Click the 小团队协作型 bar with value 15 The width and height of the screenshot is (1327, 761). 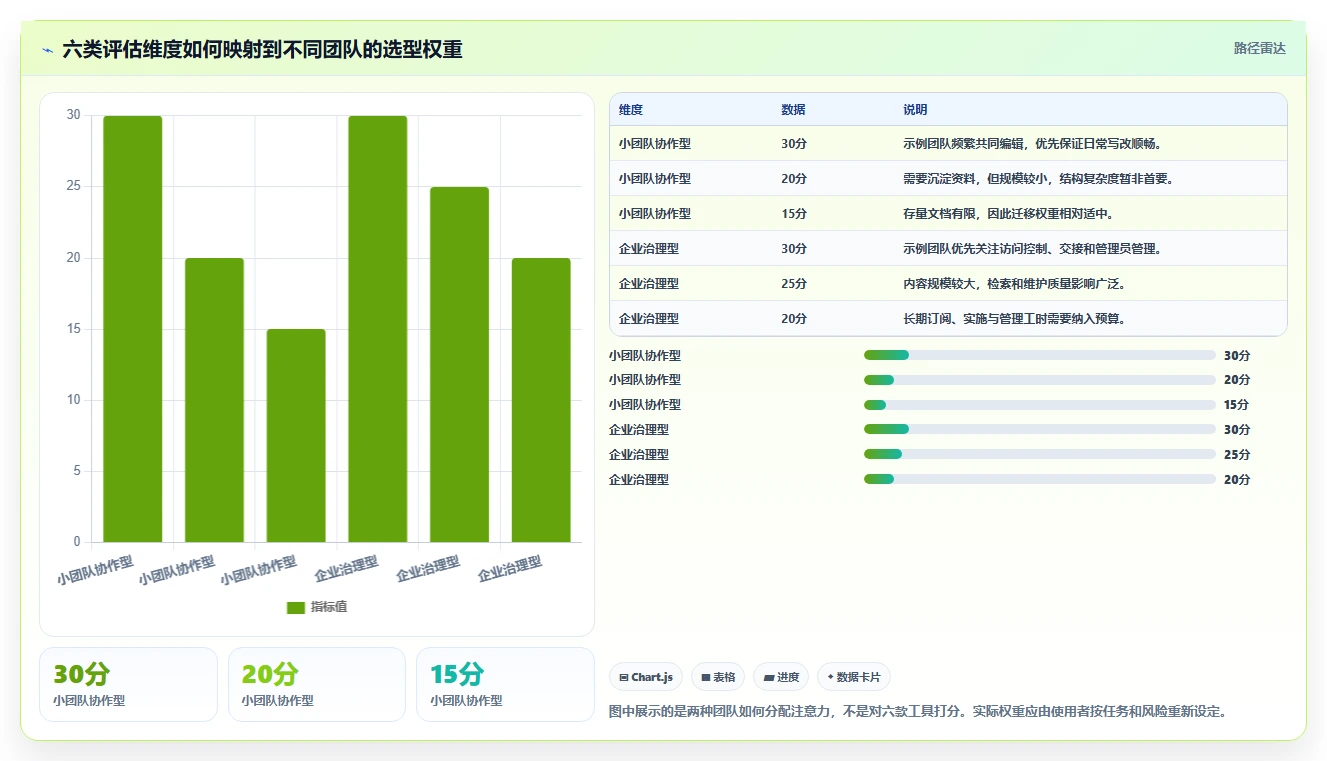click(x=296, y=436)
